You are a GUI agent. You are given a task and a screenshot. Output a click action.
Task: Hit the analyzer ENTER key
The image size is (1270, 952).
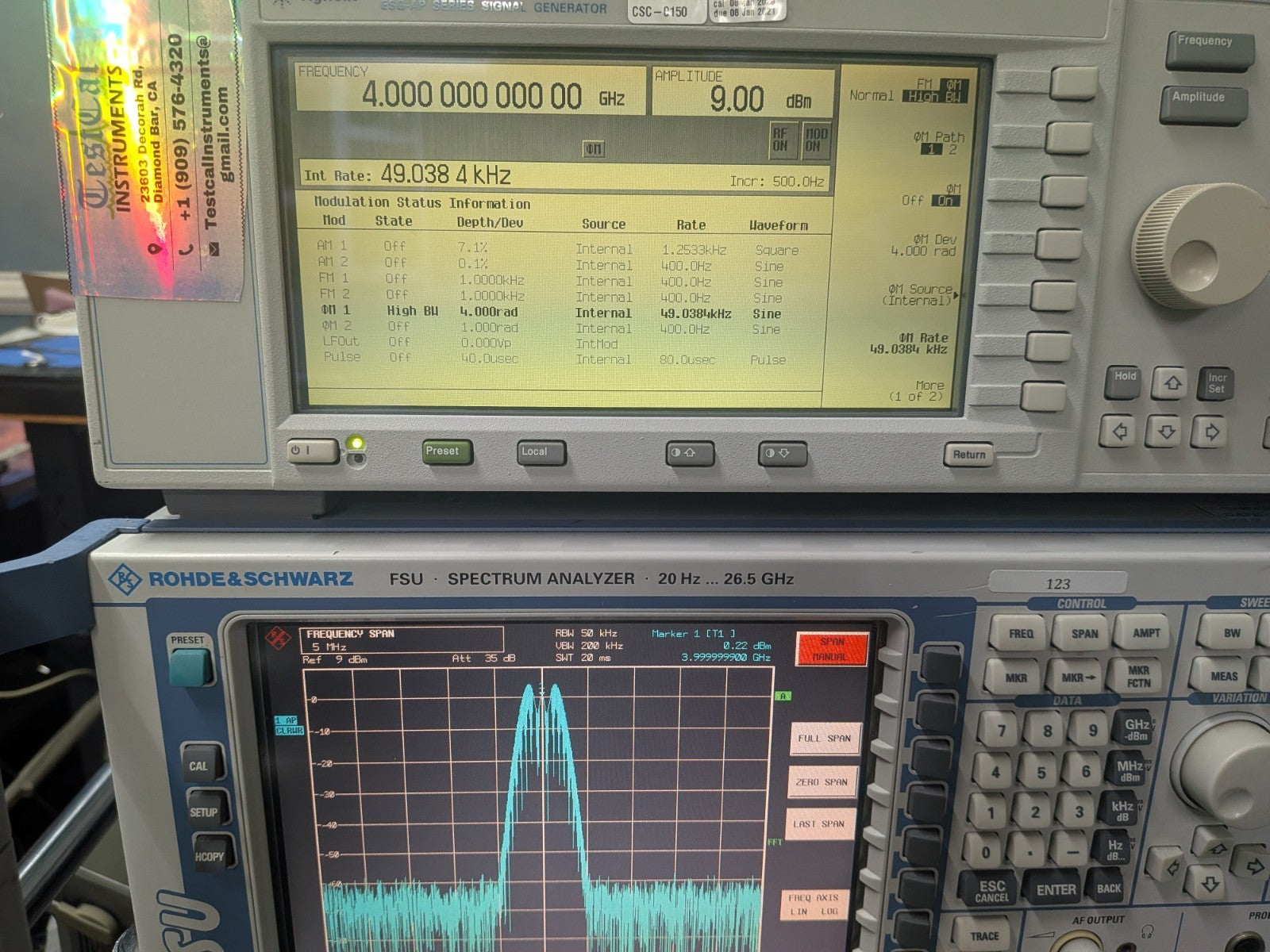1055,890
